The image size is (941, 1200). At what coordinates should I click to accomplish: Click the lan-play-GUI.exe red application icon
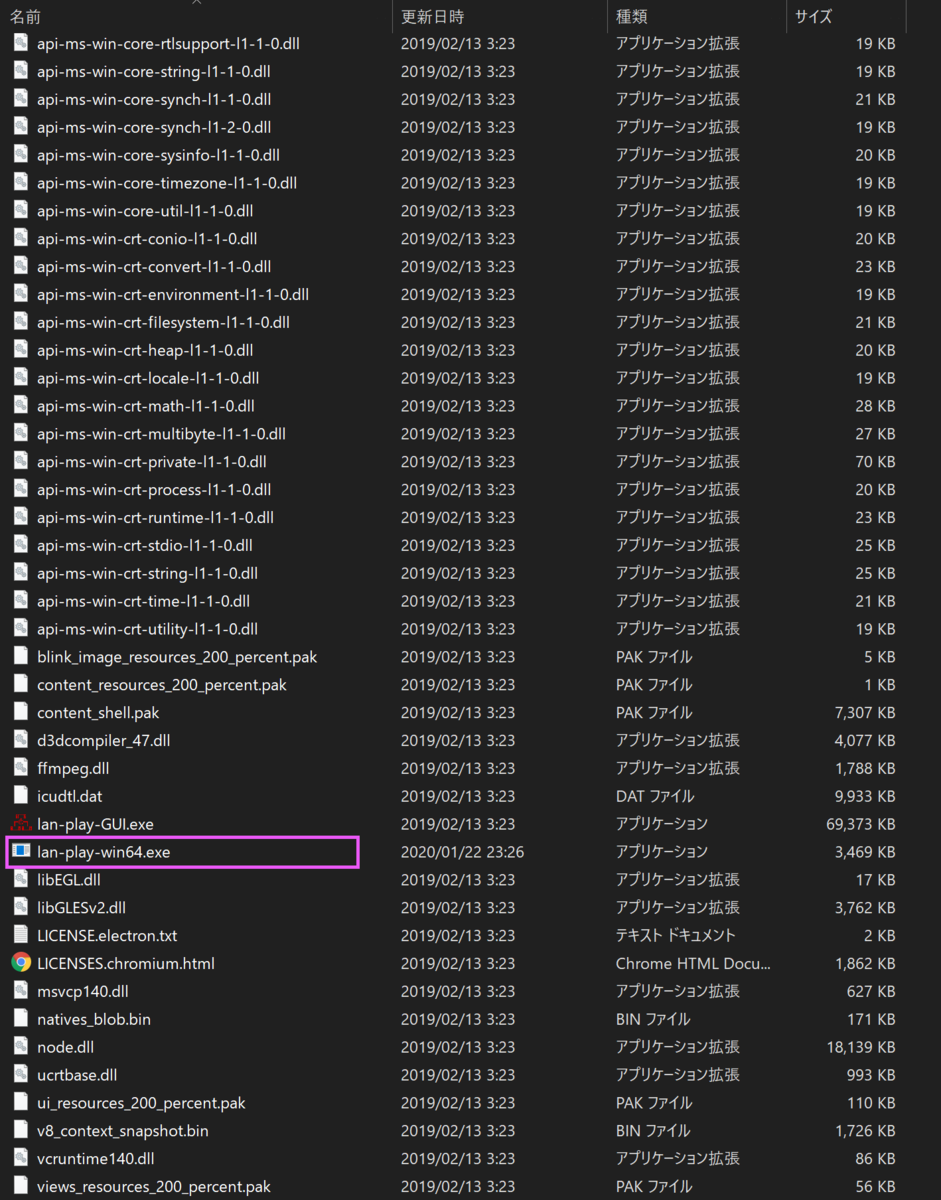21,824
